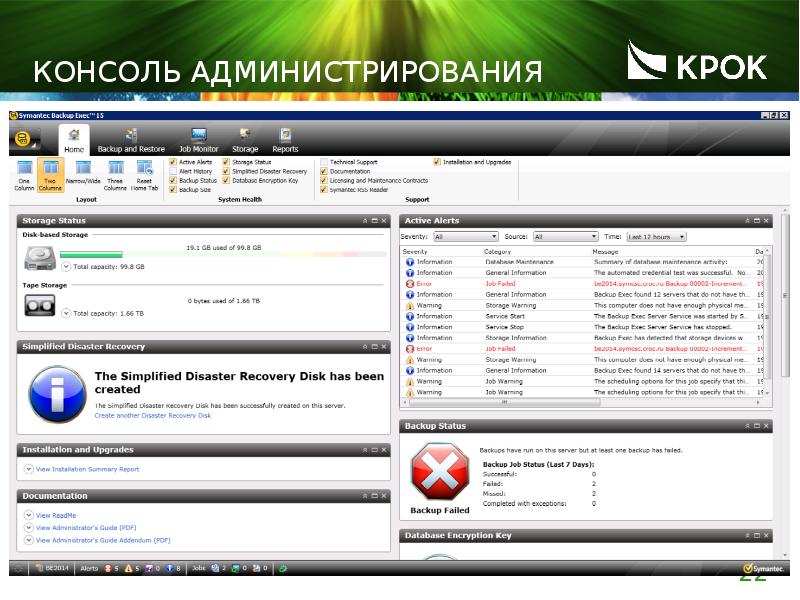The image size is (800, 600).
Task: Click the Active Alerts vertical scrollbar
Action: [x=767, y=316]
